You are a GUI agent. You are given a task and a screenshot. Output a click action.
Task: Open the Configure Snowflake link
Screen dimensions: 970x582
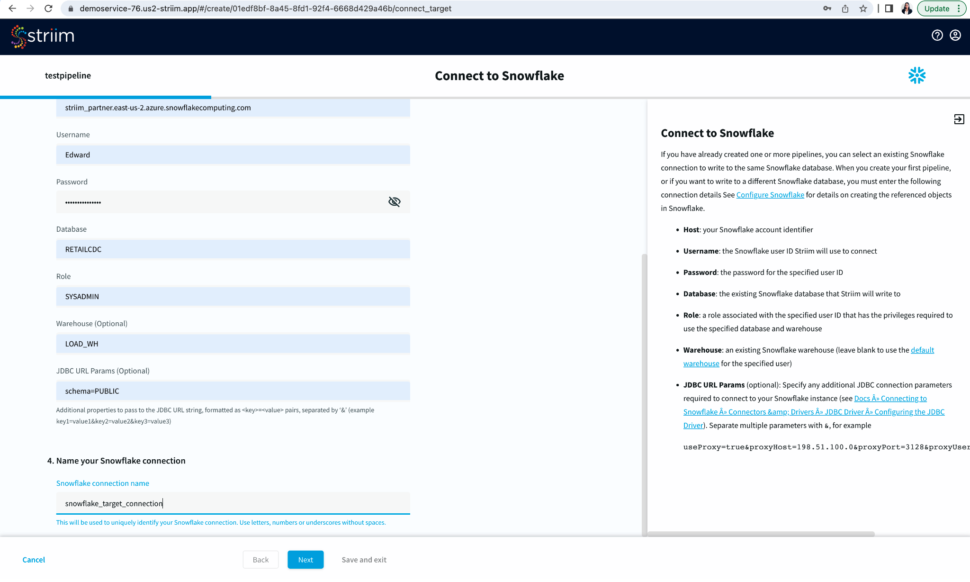[770, 195]
